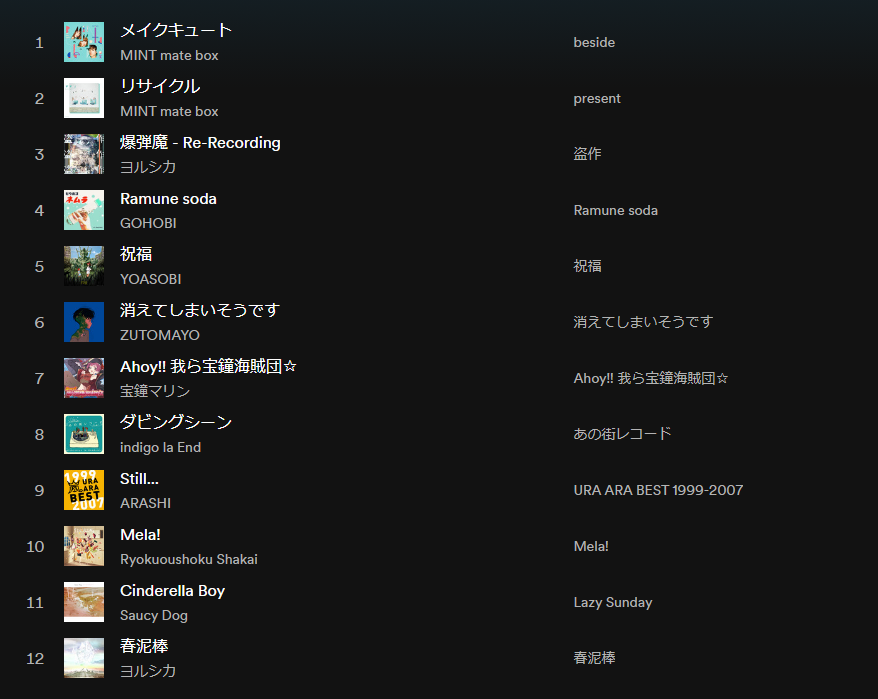Image resolution: width=878 pixels, height=699 pixels.
Task: Open the album 盗作
Action: [x=587, y=154]
